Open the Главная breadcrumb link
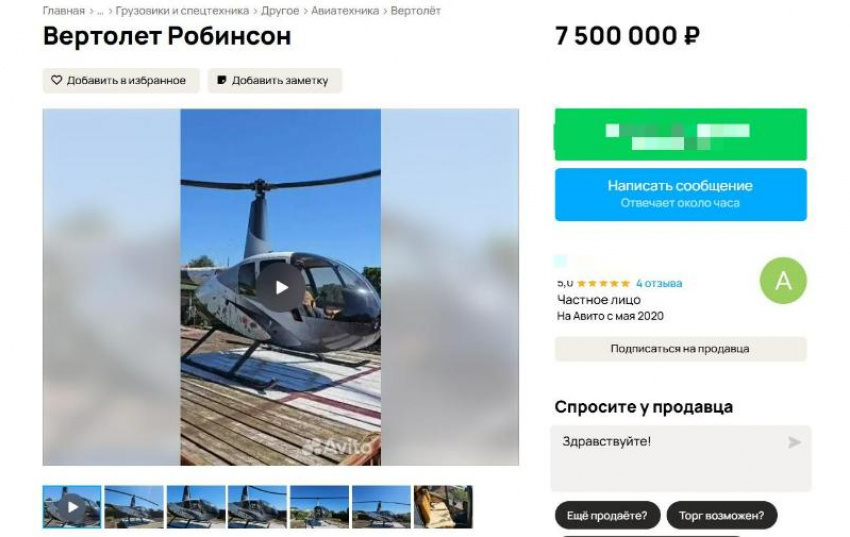This screenshot has width=850, height=537. point(64,11)
